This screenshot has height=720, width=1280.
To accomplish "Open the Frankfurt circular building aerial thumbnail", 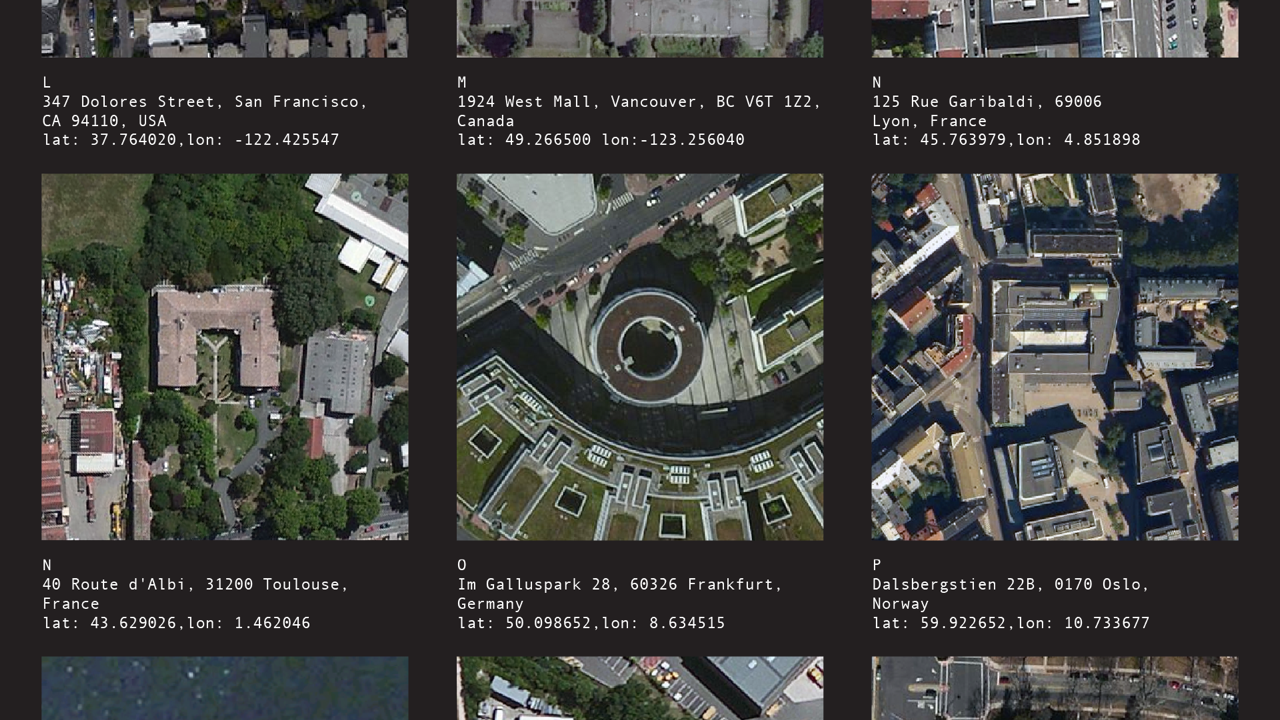I will tap(640, 357).
